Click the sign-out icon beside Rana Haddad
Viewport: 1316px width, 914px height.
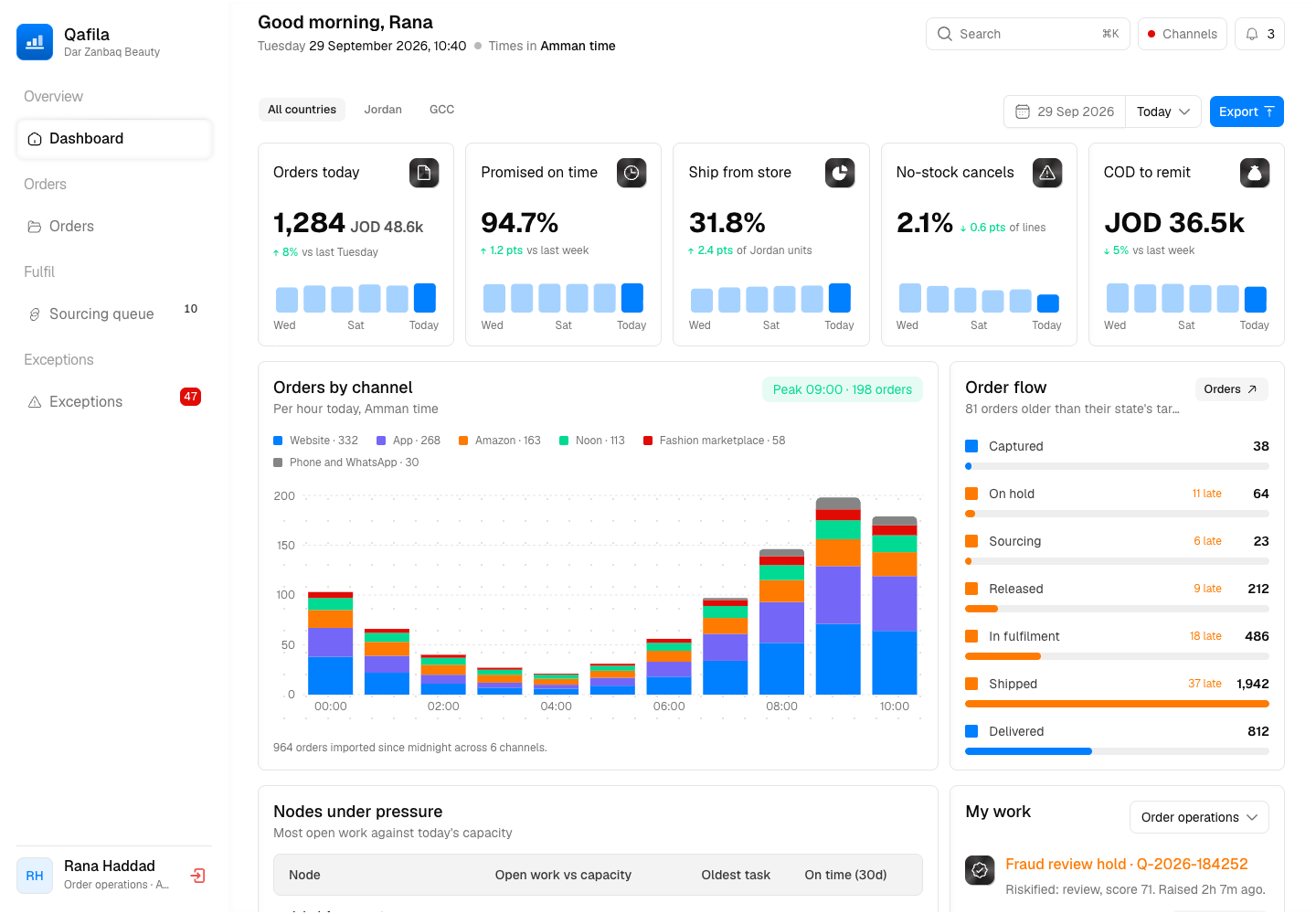[x=197, y=876]
